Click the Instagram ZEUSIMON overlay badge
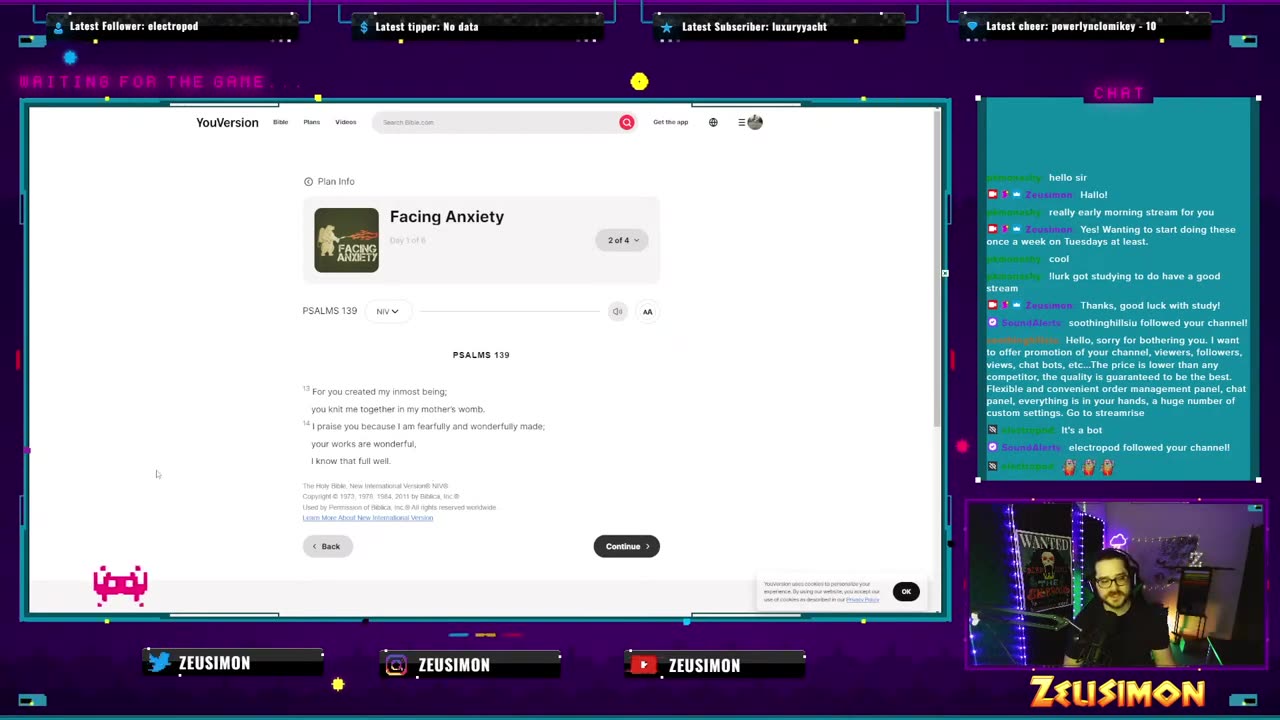 [470, 664]
